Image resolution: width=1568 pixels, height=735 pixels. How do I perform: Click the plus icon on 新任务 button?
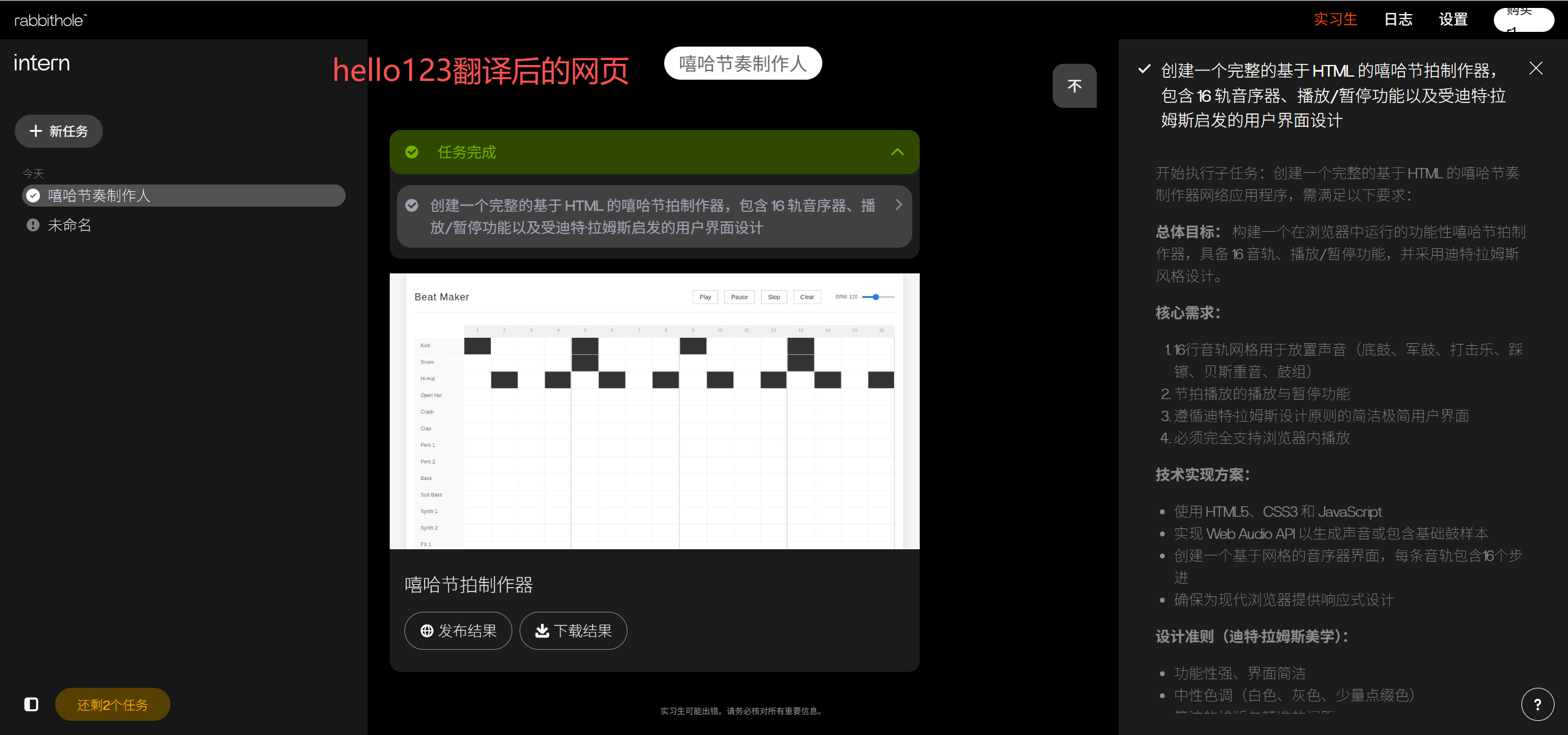(36, 131)
